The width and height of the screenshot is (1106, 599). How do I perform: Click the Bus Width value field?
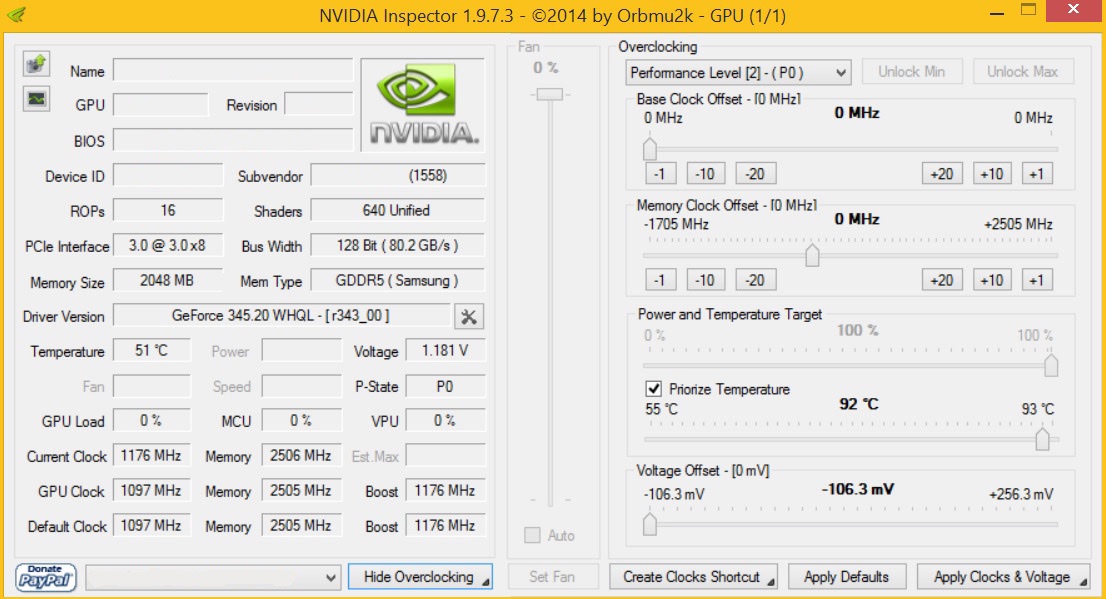click(398, 246)
